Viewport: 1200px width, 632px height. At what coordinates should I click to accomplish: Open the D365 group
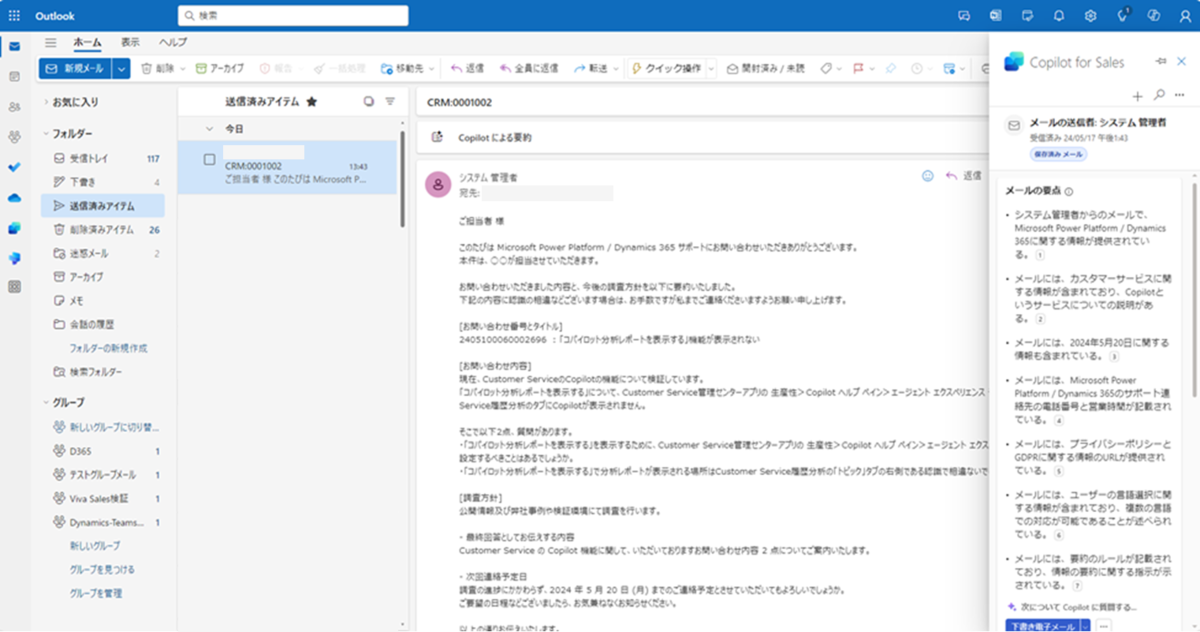(103, 450)
